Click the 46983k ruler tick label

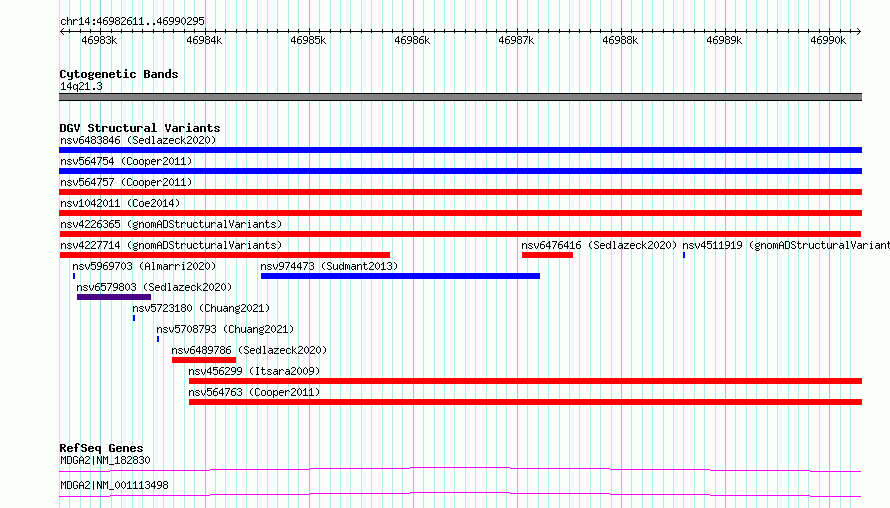(x=99, y=40)
